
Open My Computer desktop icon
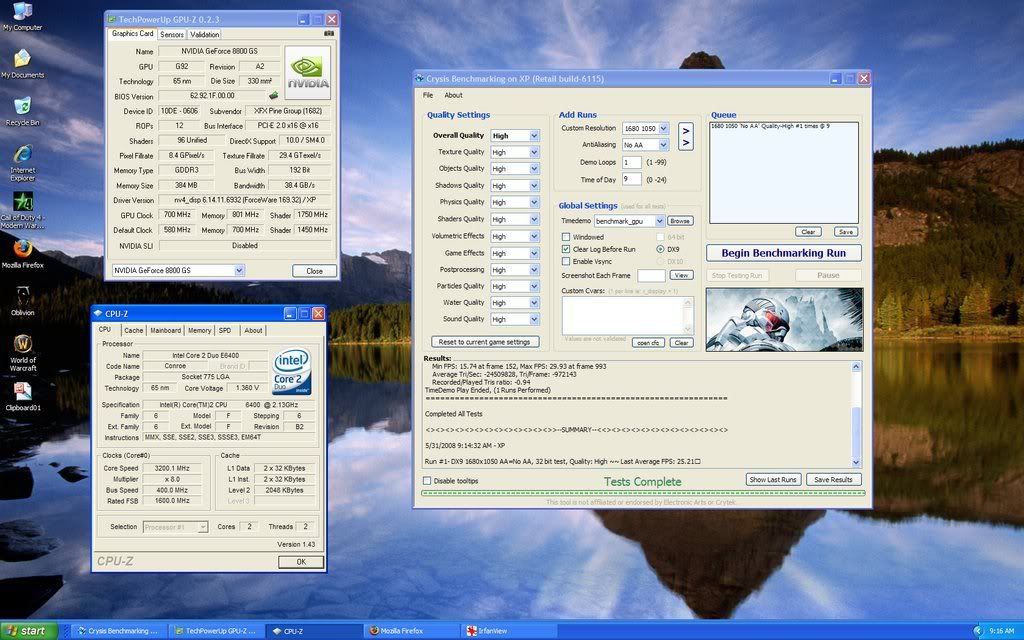click(22, 16)
